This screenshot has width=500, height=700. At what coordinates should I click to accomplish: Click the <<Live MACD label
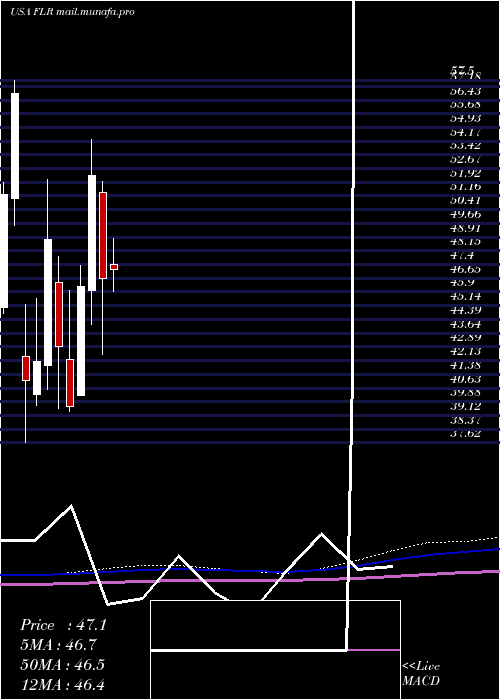[x=421, y=673]
